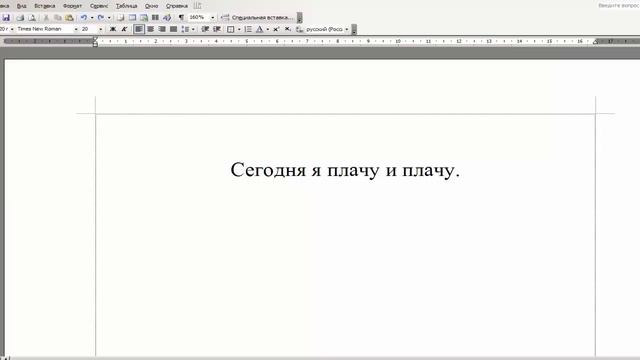Screen dimensions: 640x360
Task: Click the 160% zoom field
Action: [x=198, y=17]
